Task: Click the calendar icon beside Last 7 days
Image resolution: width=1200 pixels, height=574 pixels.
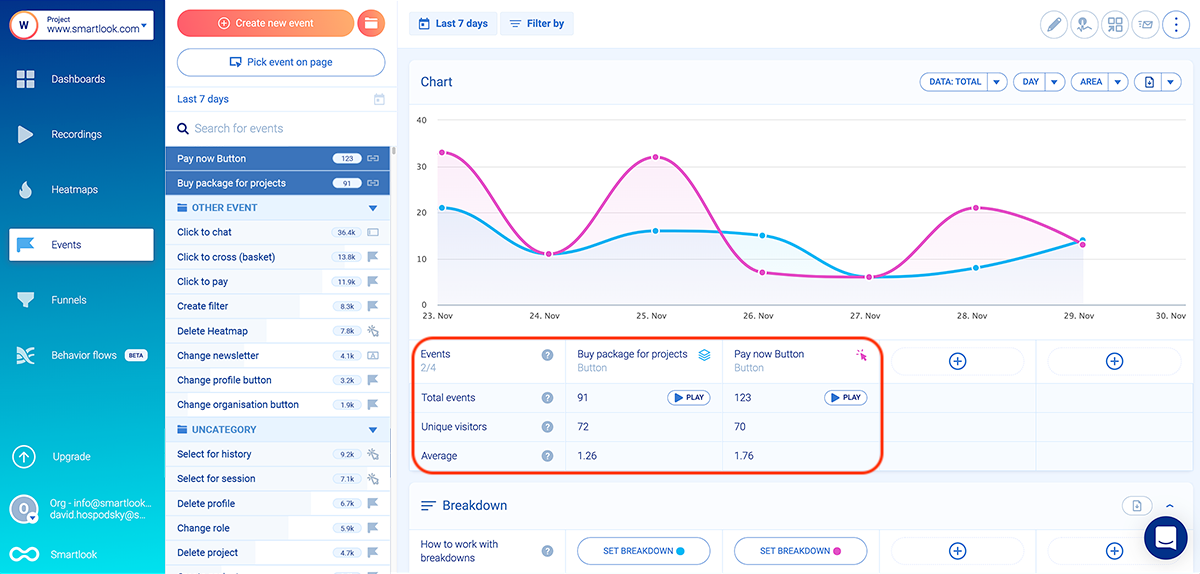Action: 379,99
